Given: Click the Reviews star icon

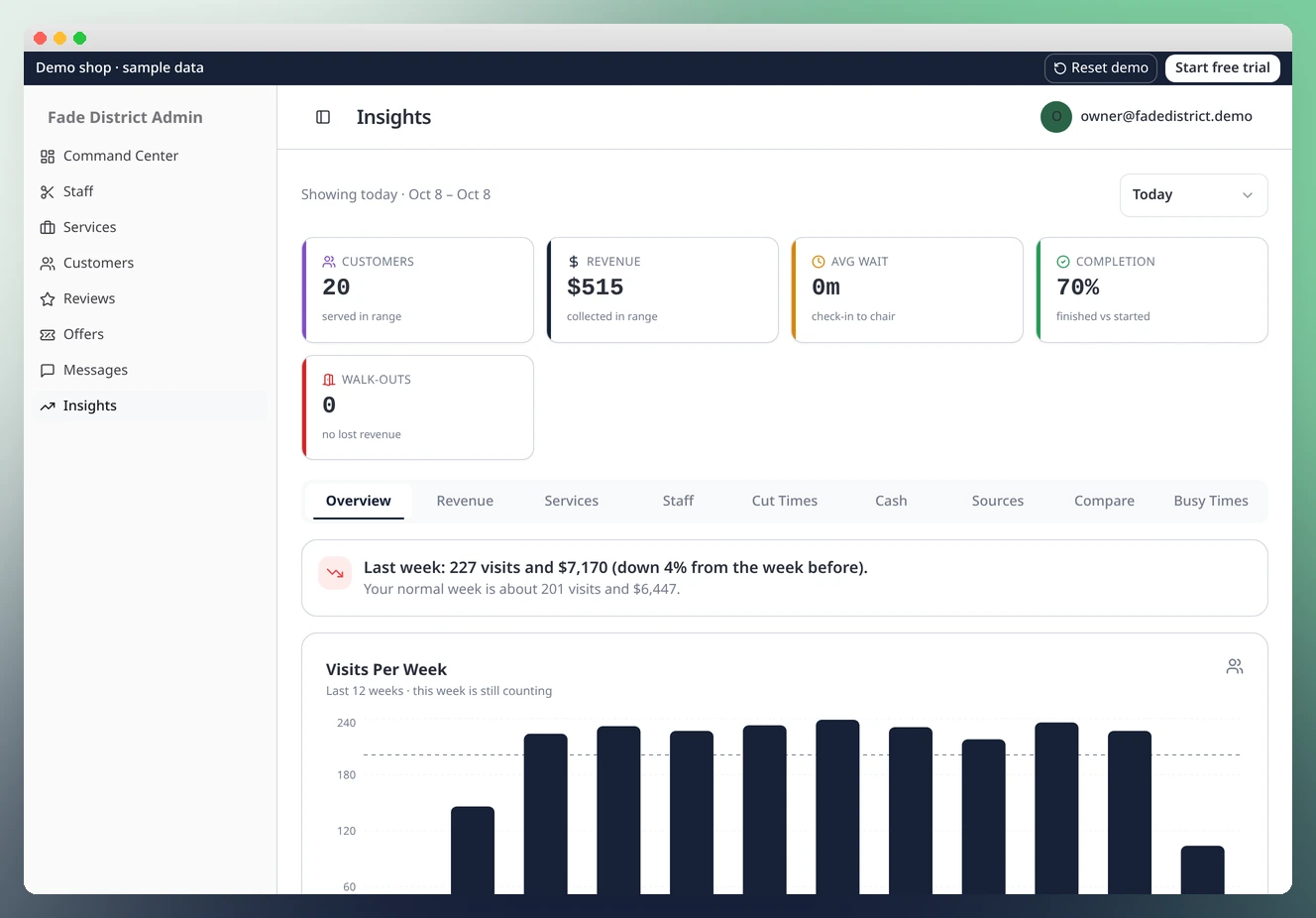Looking at the screenshot, I should pos(48,299).
